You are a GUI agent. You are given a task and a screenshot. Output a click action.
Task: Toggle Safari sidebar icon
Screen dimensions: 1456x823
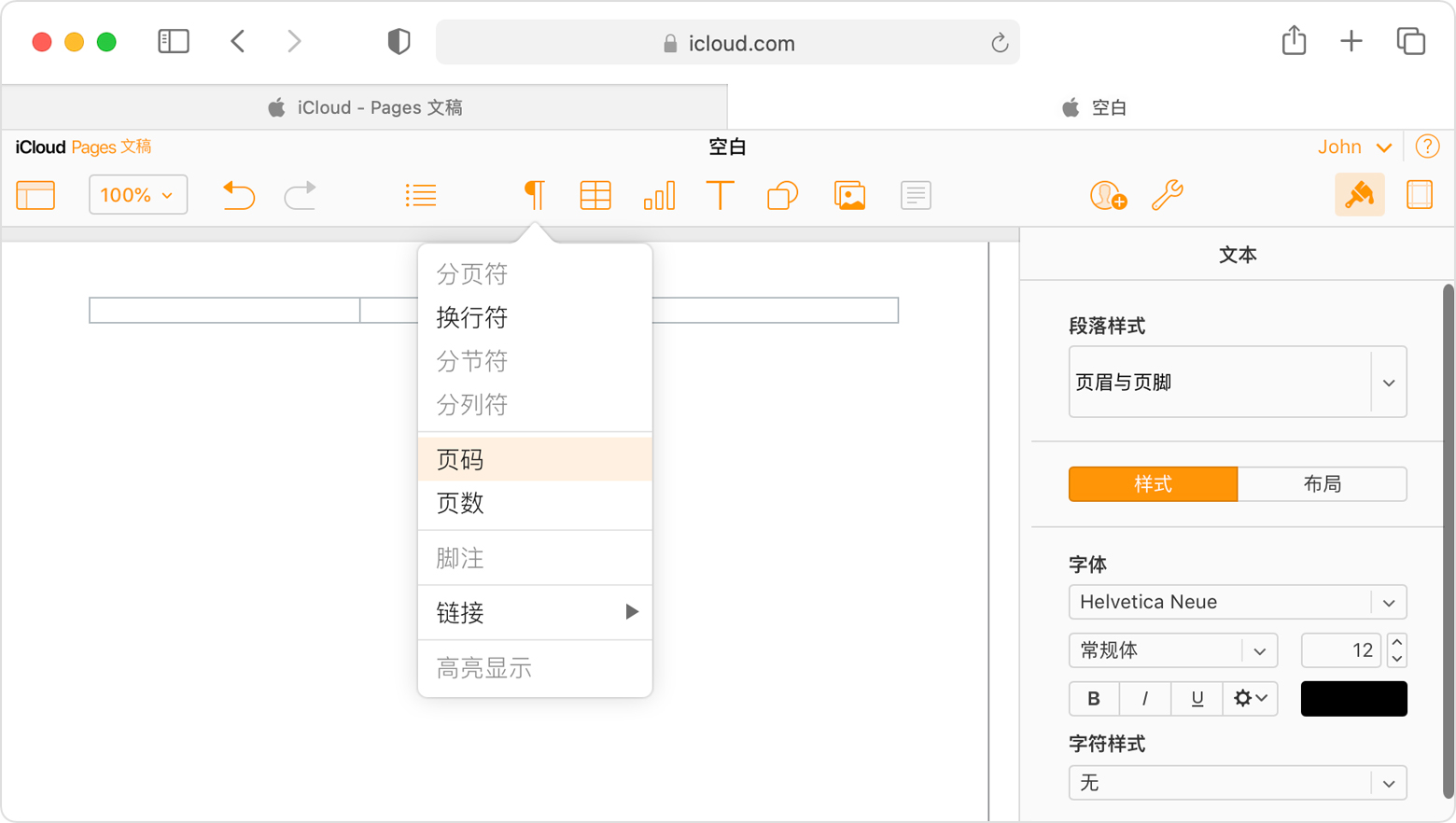[x=174, y=41]
